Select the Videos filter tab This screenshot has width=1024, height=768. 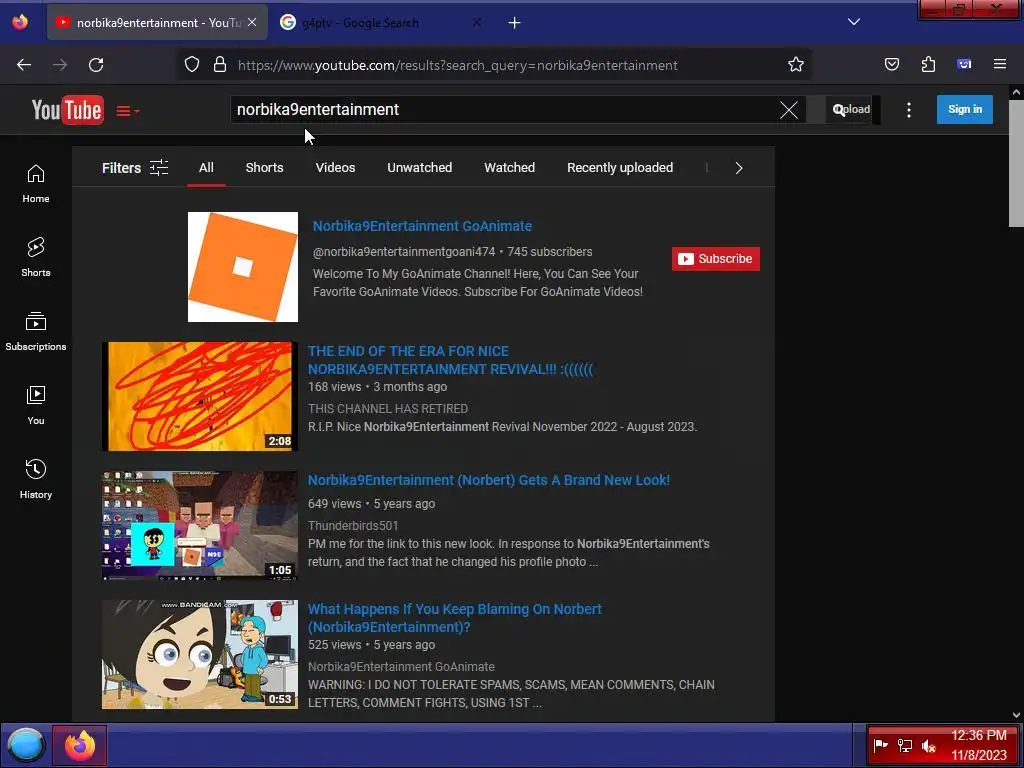tap(336, 168)
